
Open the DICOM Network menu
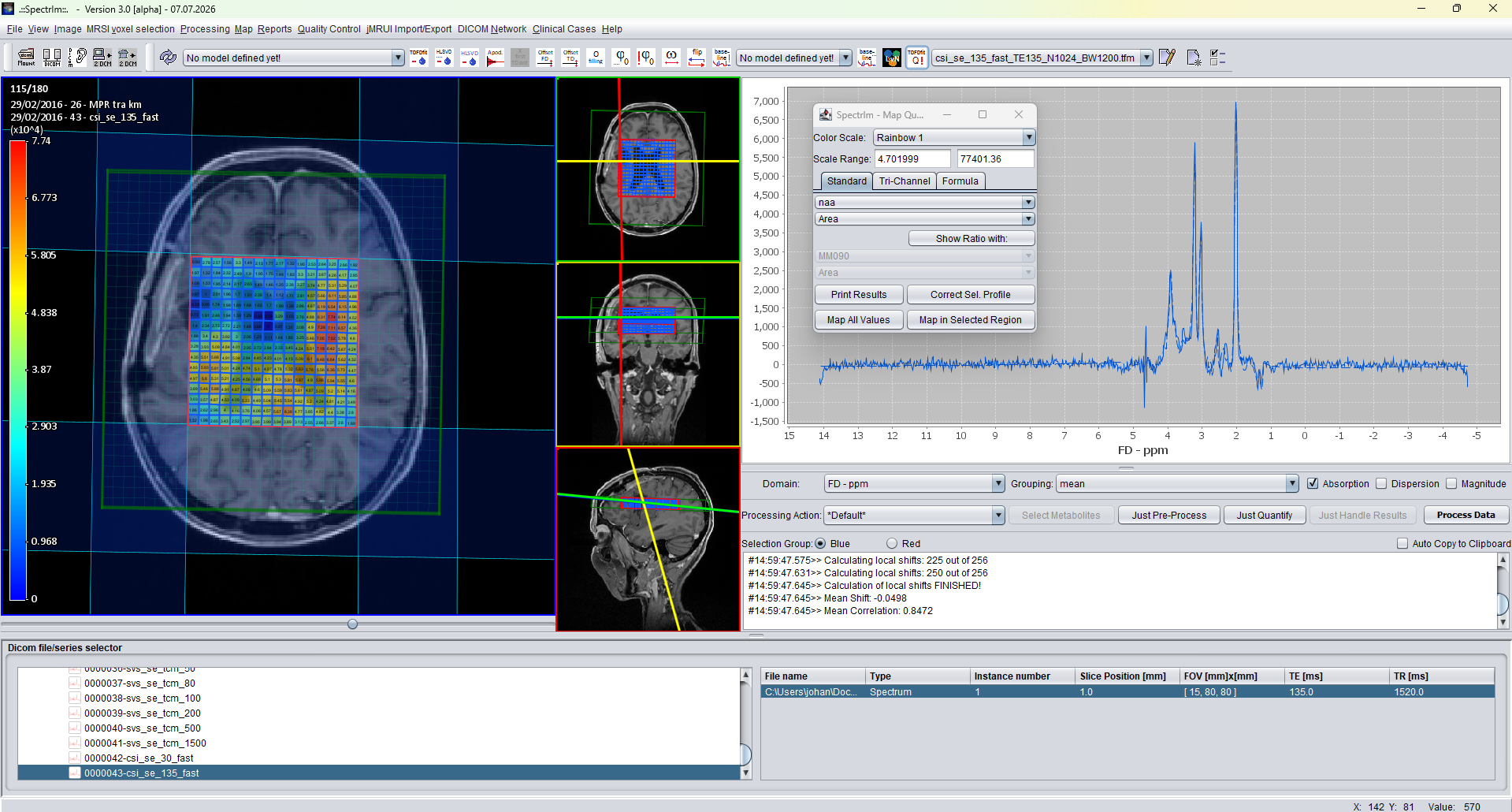click(x=492, y=29)
